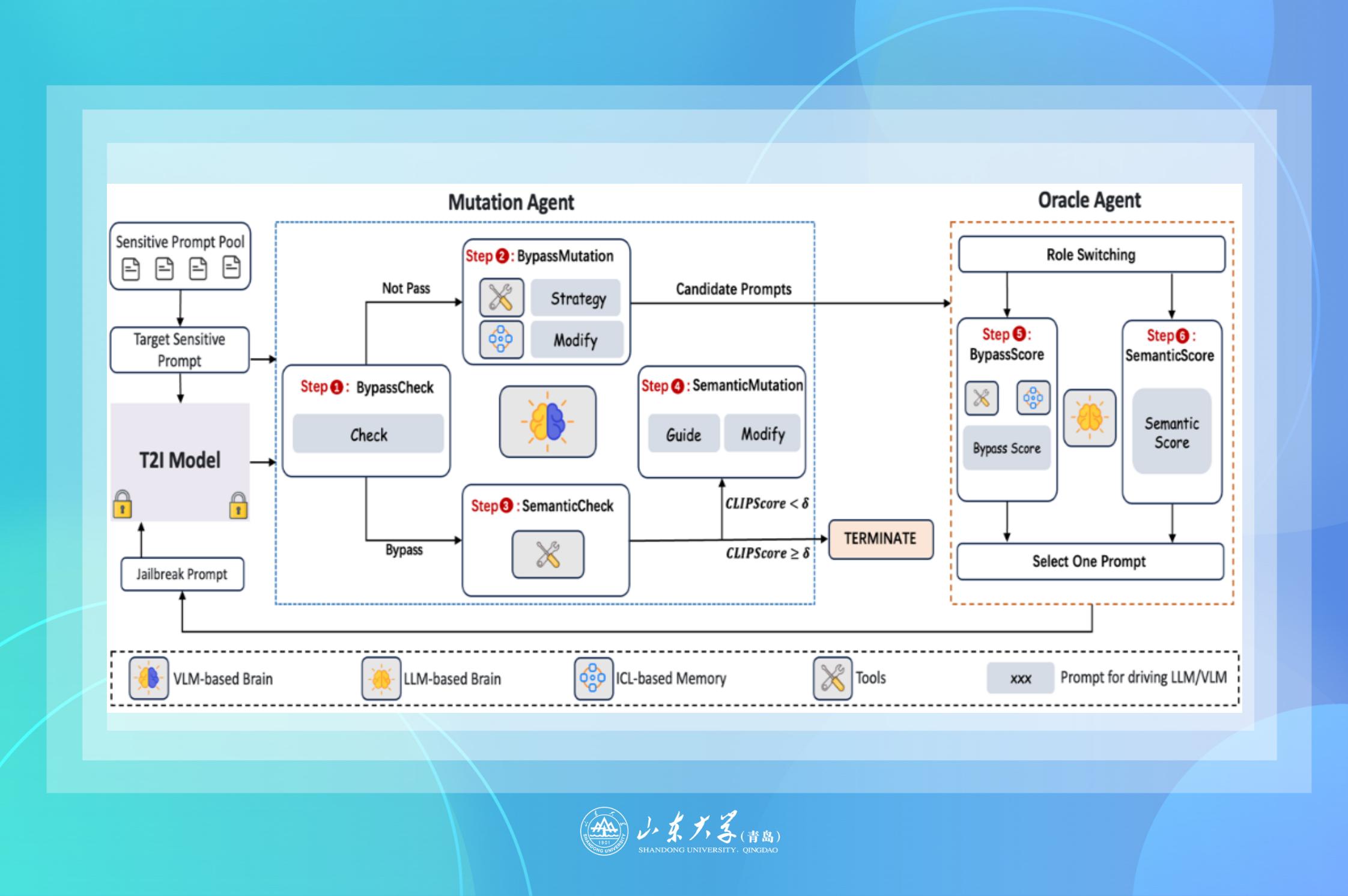1348x896 pixels.
Task: Click the CLIPScore < δ label
Action: coord(767,503)
